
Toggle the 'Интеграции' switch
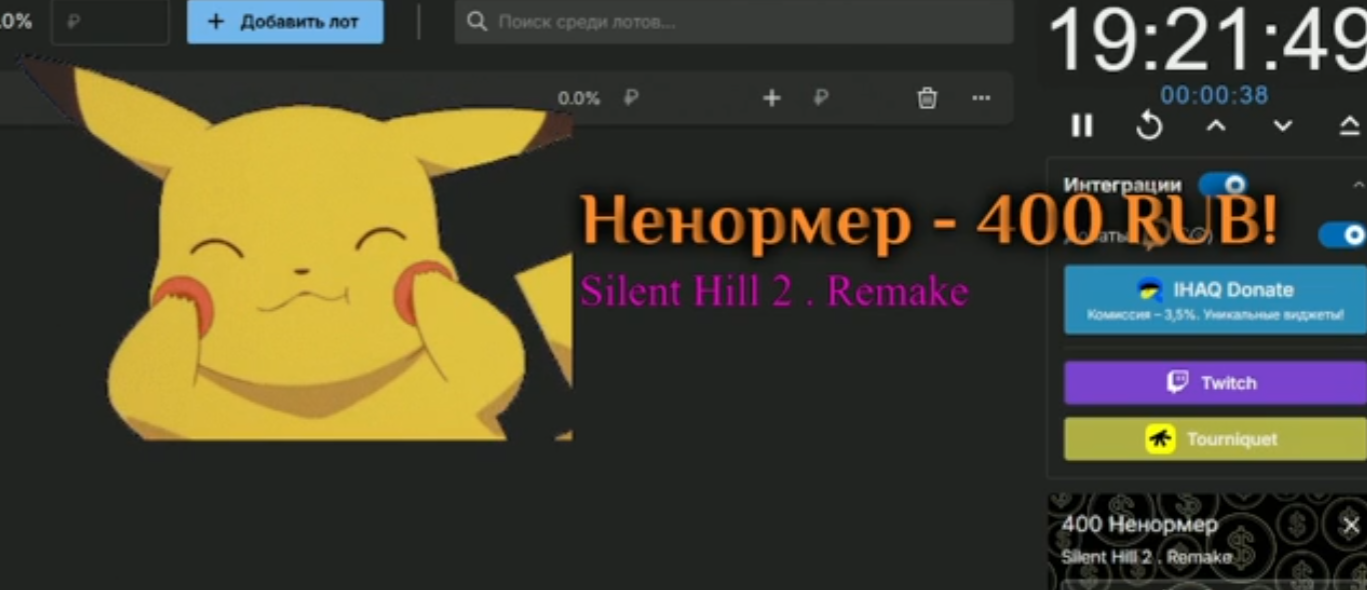point(1222,185)
